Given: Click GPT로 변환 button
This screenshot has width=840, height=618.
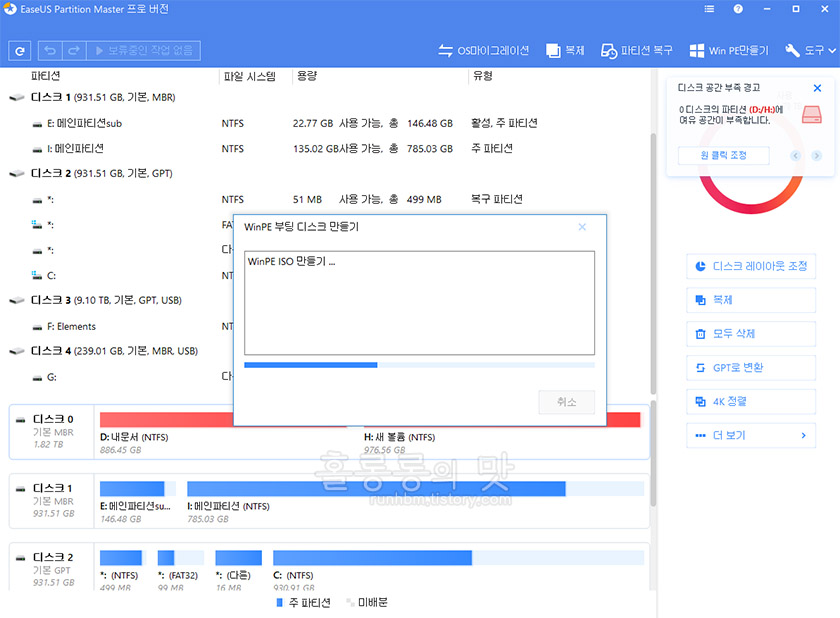Looking at the screenshot, I should click(x=751, y=367).
